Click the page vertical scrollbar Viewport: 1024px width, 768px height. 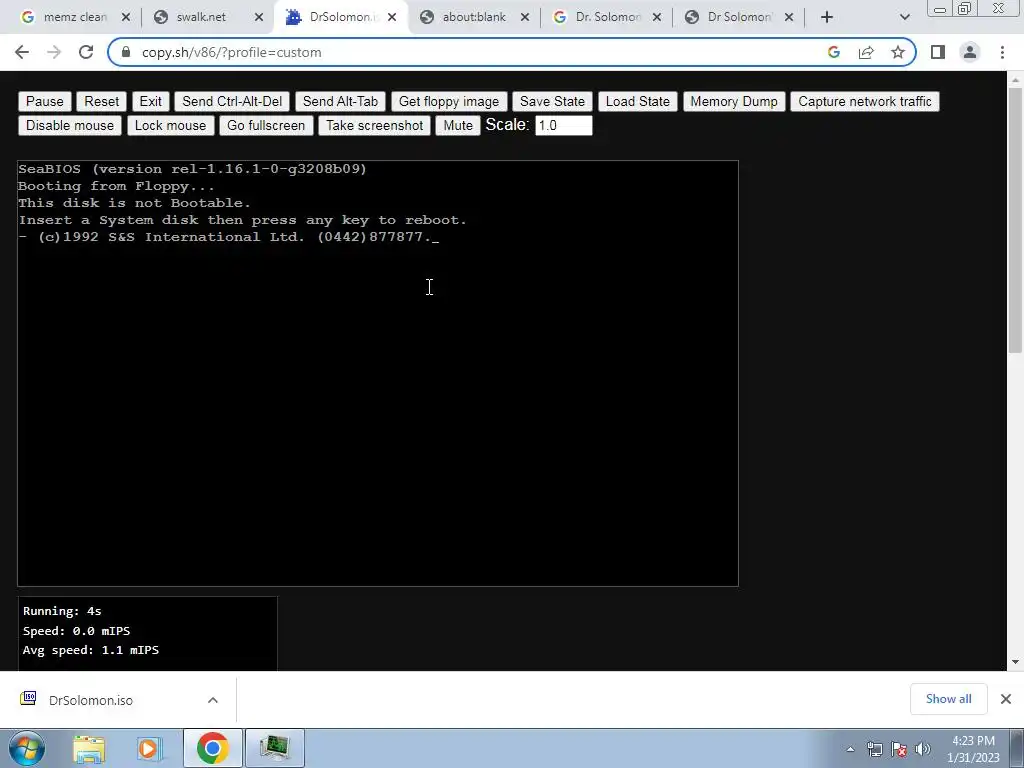[x=1015, y=221]
